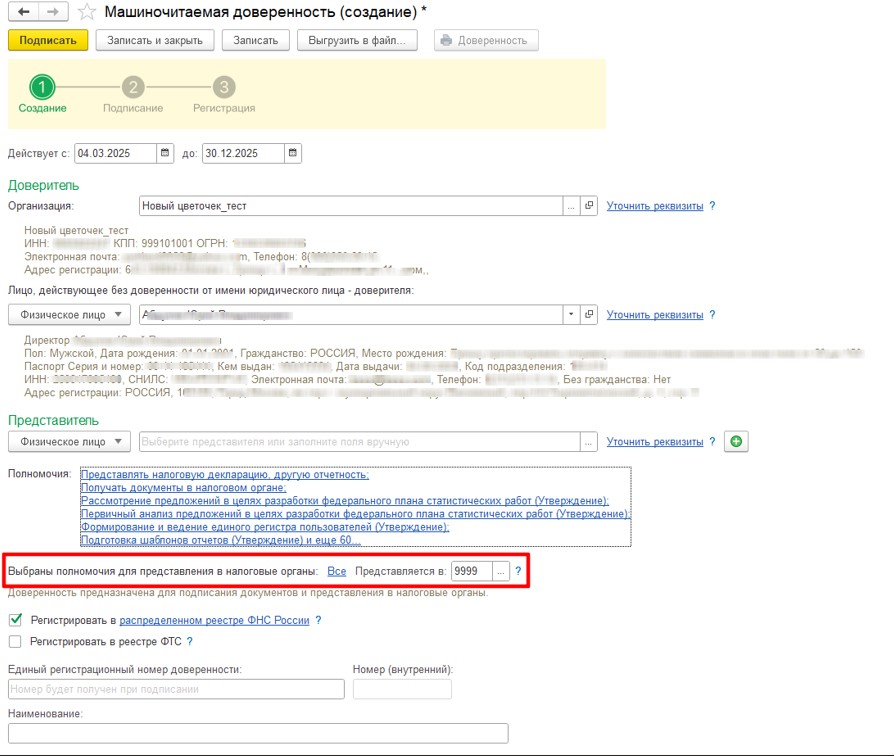Image resolution: width=894 pixels, height=756 pixels.
Task: Click the forward arrow navigation button
Action: click(x=53, y=12)
